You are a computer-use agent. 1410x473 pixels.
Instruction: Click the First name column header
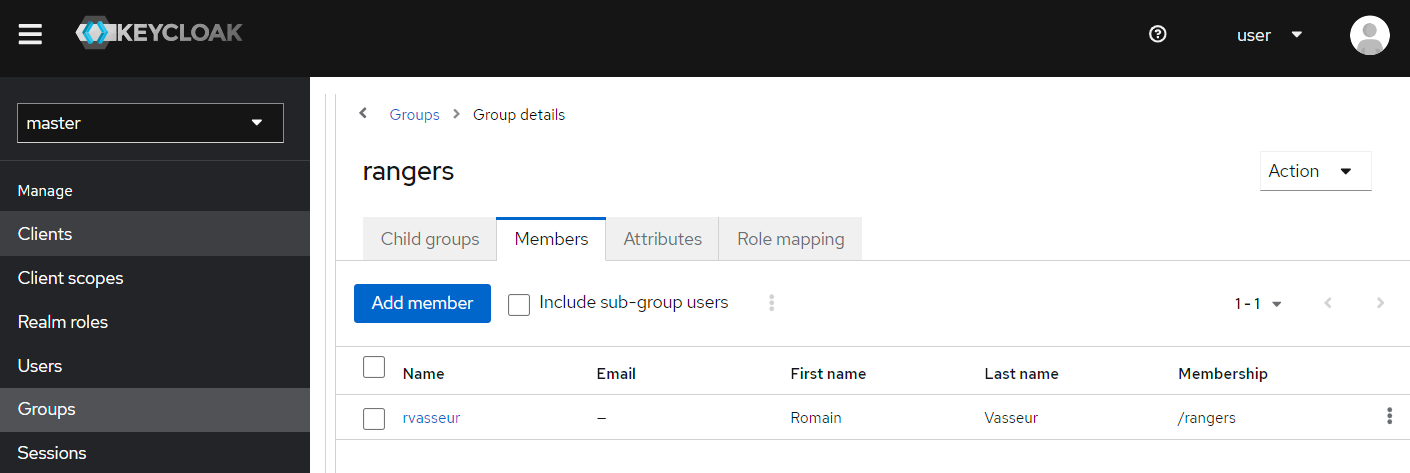[829, 374]
